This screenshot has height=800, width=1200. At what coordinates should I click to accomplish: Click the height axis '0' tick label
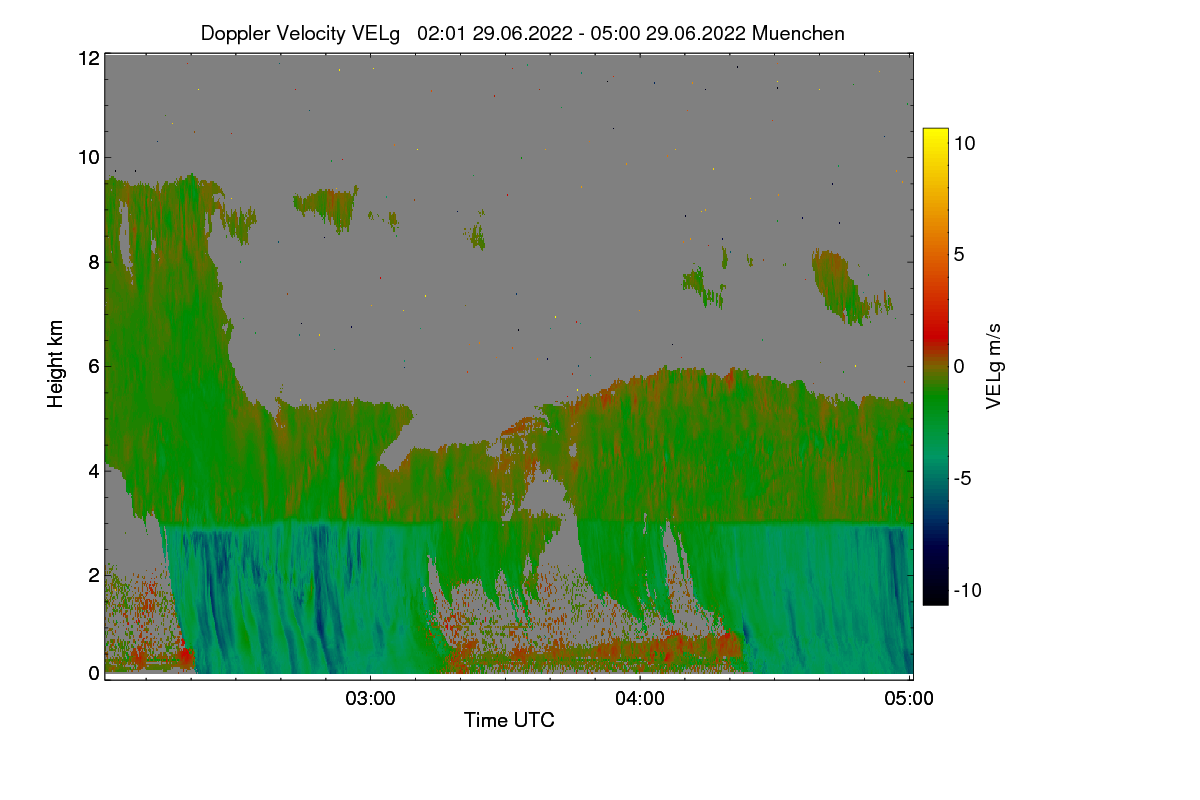click(x=93, y=673)
